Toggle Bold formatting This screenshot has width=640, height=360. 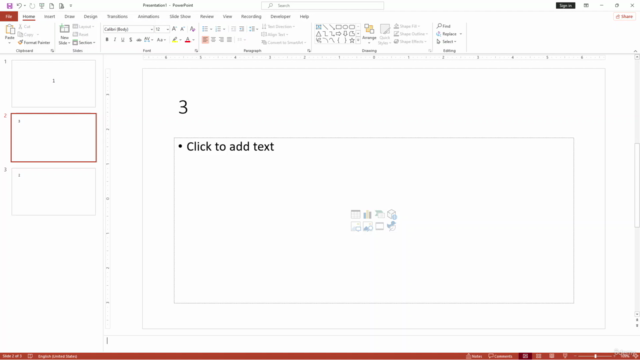pyautogui.click(x=107, y=40)
